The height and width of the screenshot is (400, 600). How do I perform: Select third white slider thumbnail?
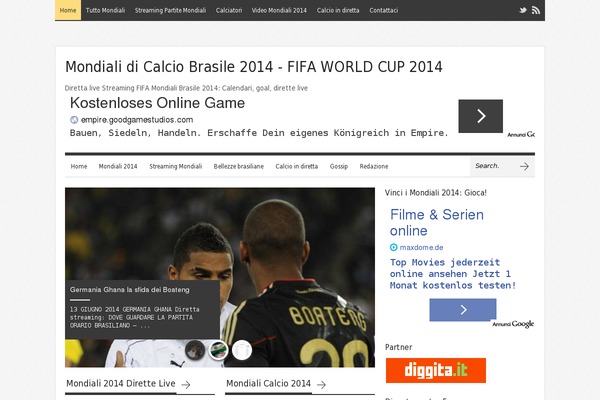242,350
